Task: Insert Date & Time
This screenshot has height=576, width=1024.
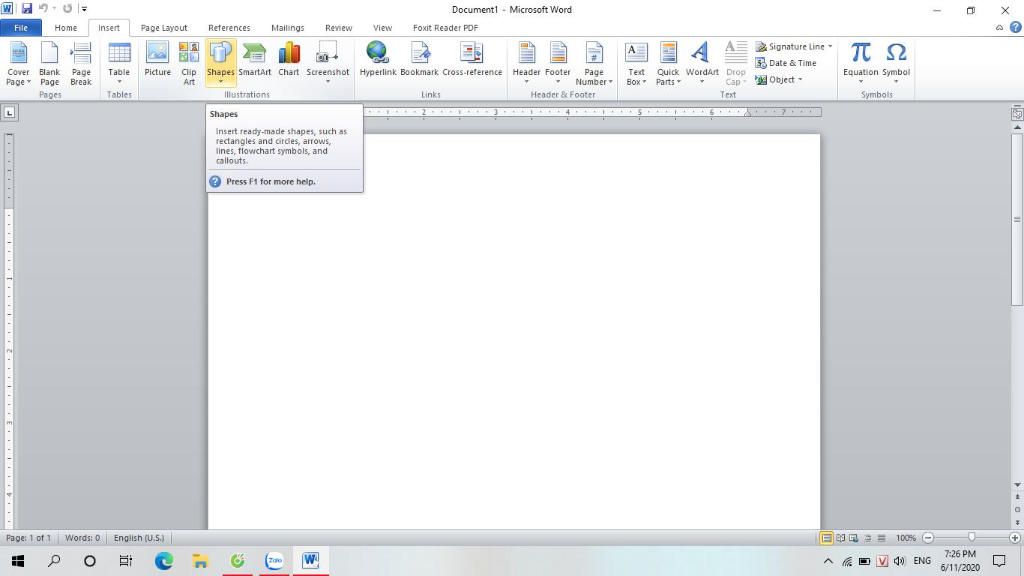Action: [786, 63]
